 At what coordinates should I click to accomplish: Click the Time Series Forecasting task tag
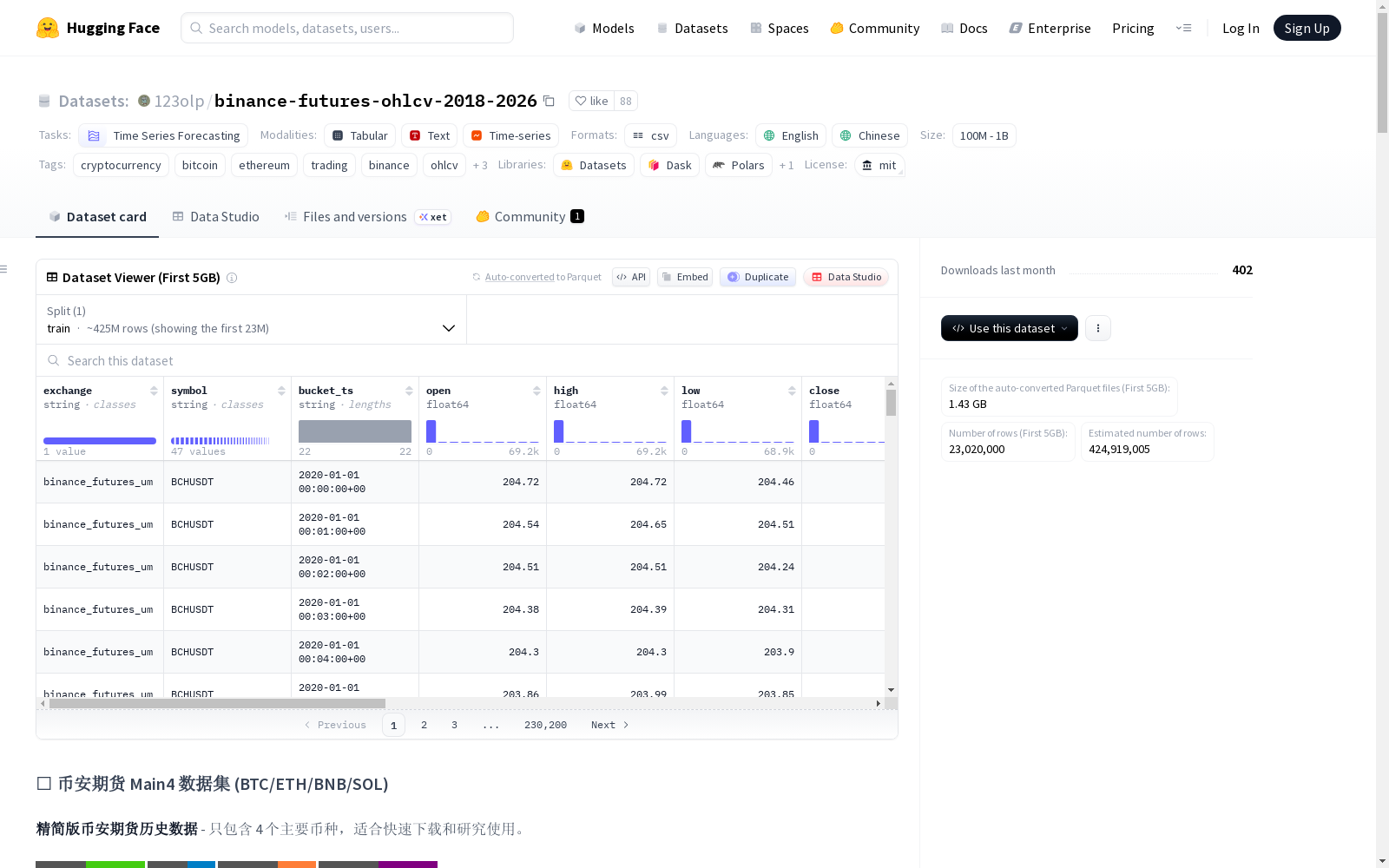click(x=163, y=135)
